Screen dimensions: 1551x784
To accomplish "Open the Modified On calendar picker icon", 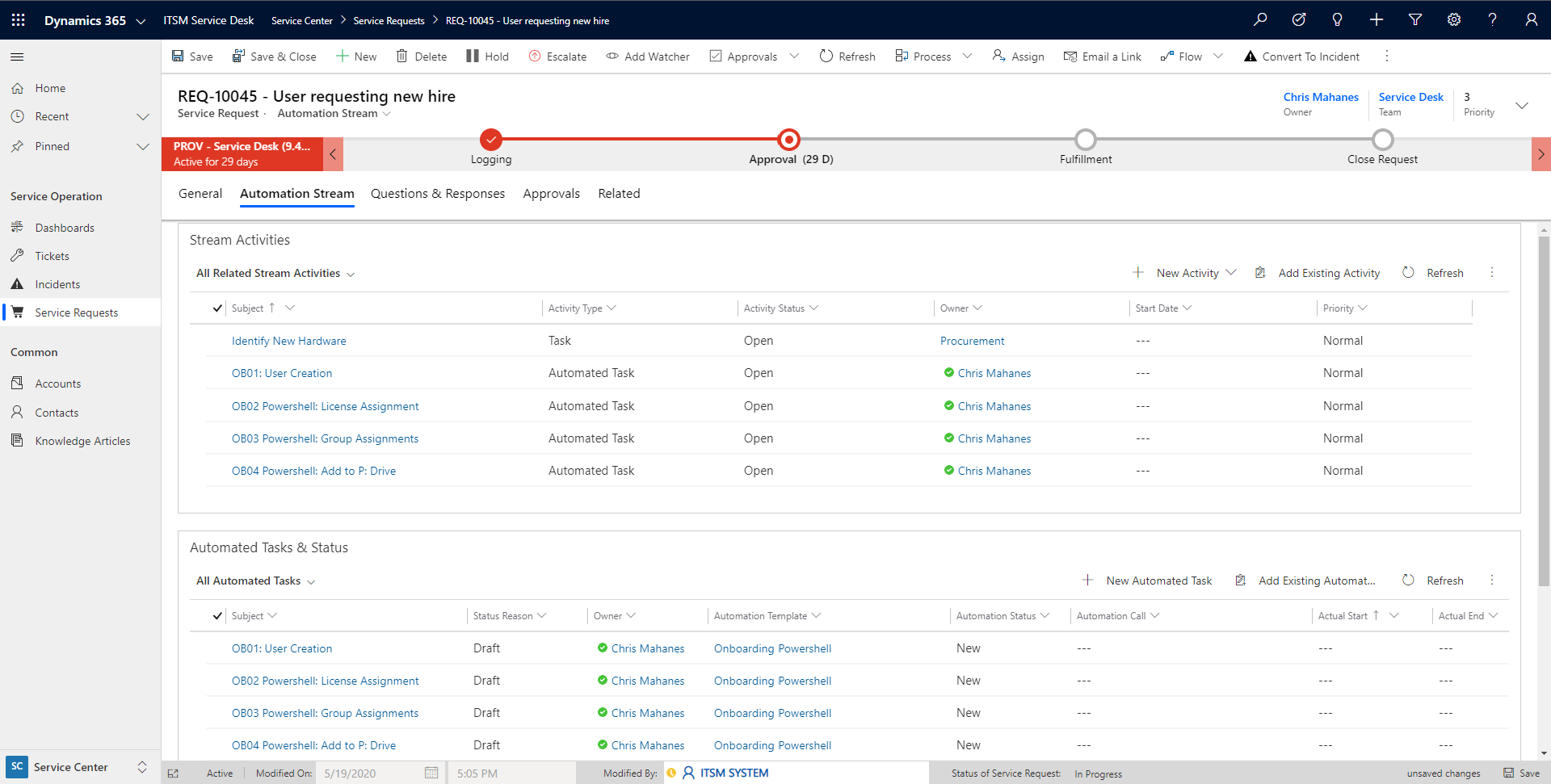I will click(x=431, y=773).
